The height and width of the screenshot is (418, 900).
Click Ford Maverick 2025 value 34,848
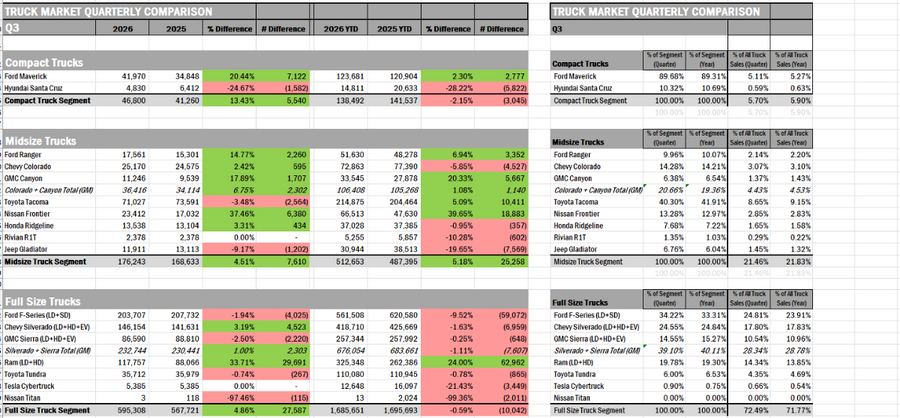pos(176,76)
